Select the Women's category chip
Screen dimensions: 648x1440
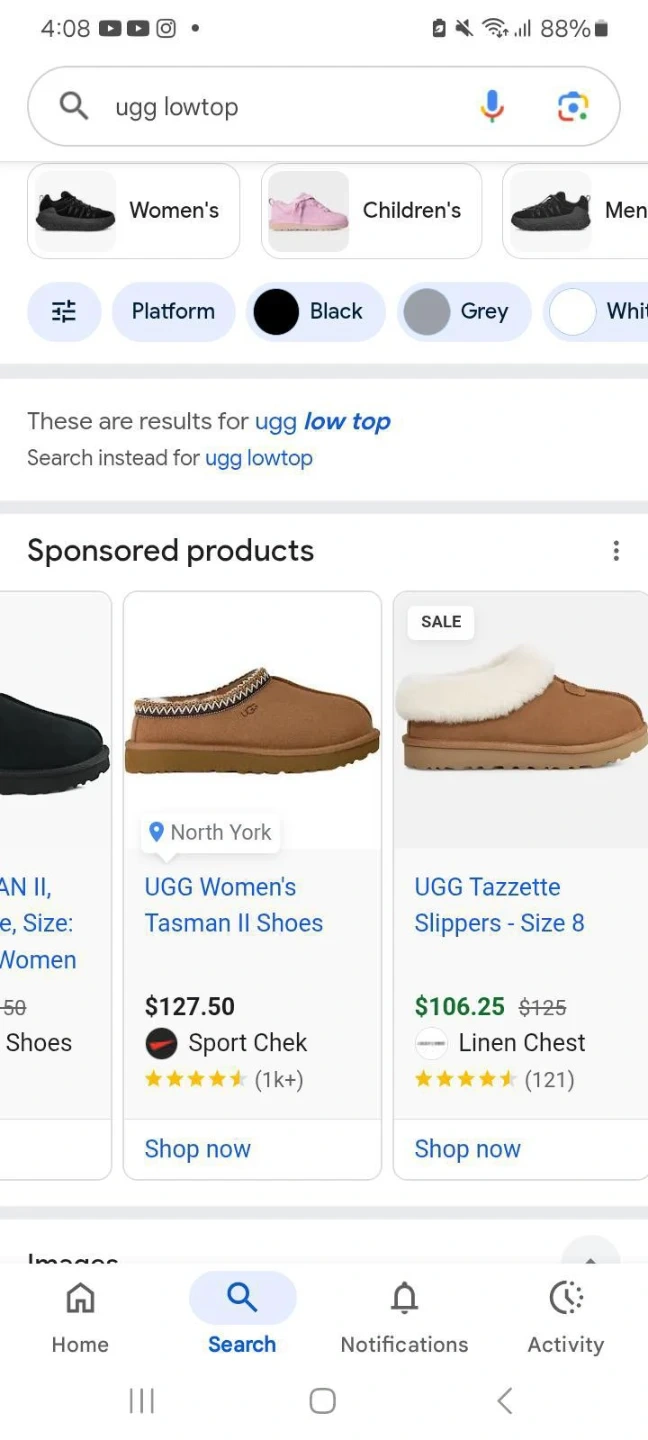133,210
